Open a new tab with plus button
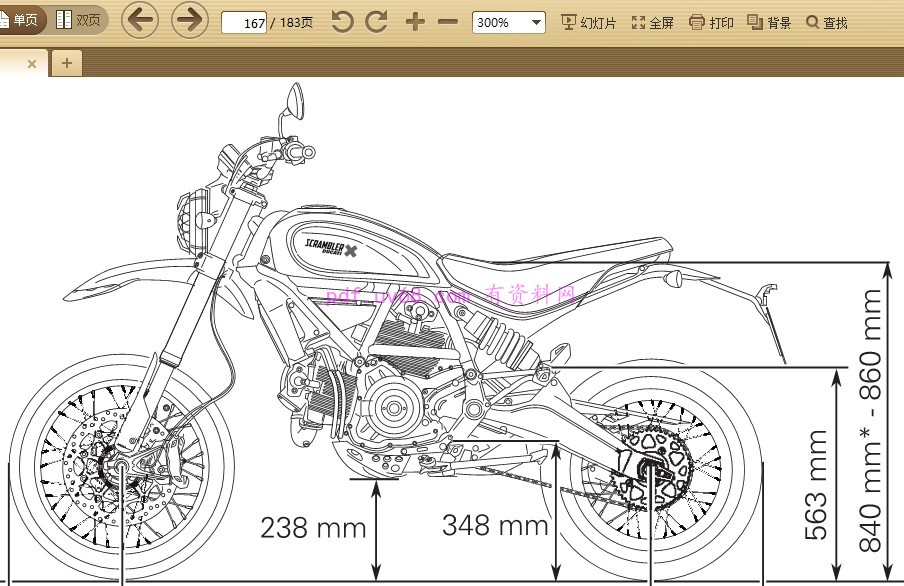Image resolution: width=904 pixels, height=586 pixels. (67, 63)
